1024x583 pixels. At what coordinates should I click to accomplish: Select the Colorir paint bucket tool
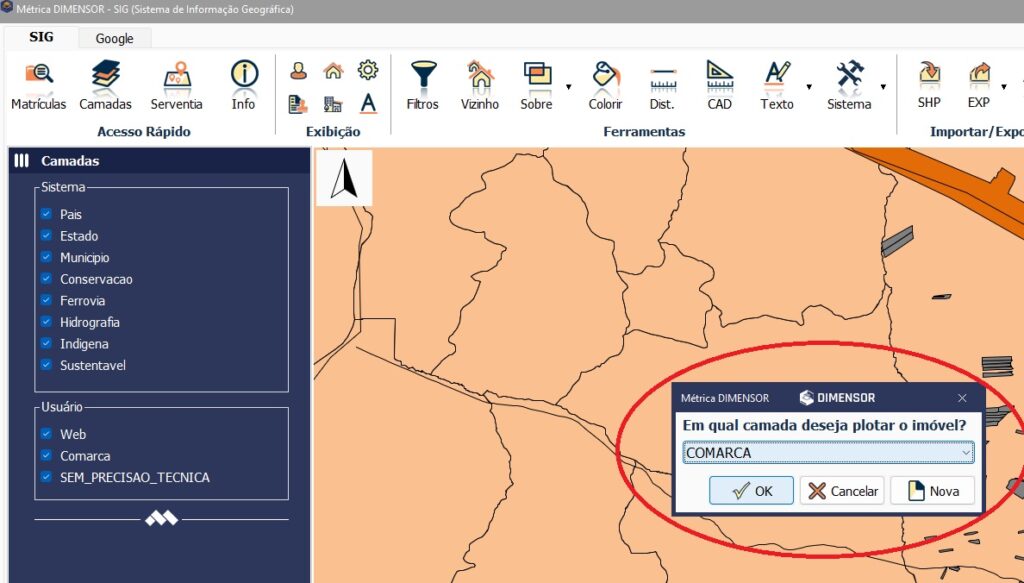pos(605,86)
